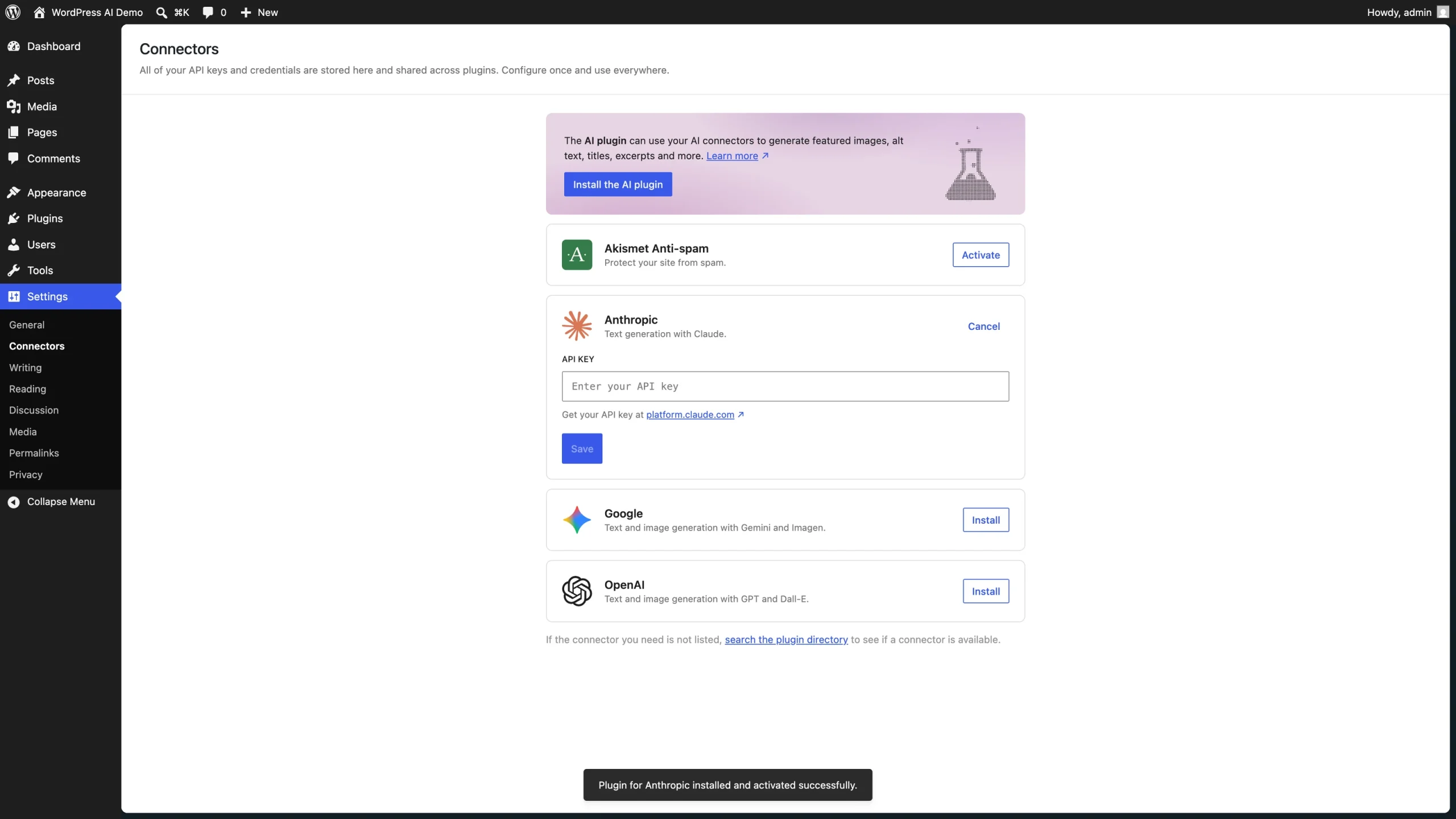Select the Connectors submenu item
Screen dimensions: 1456x819
37,346
